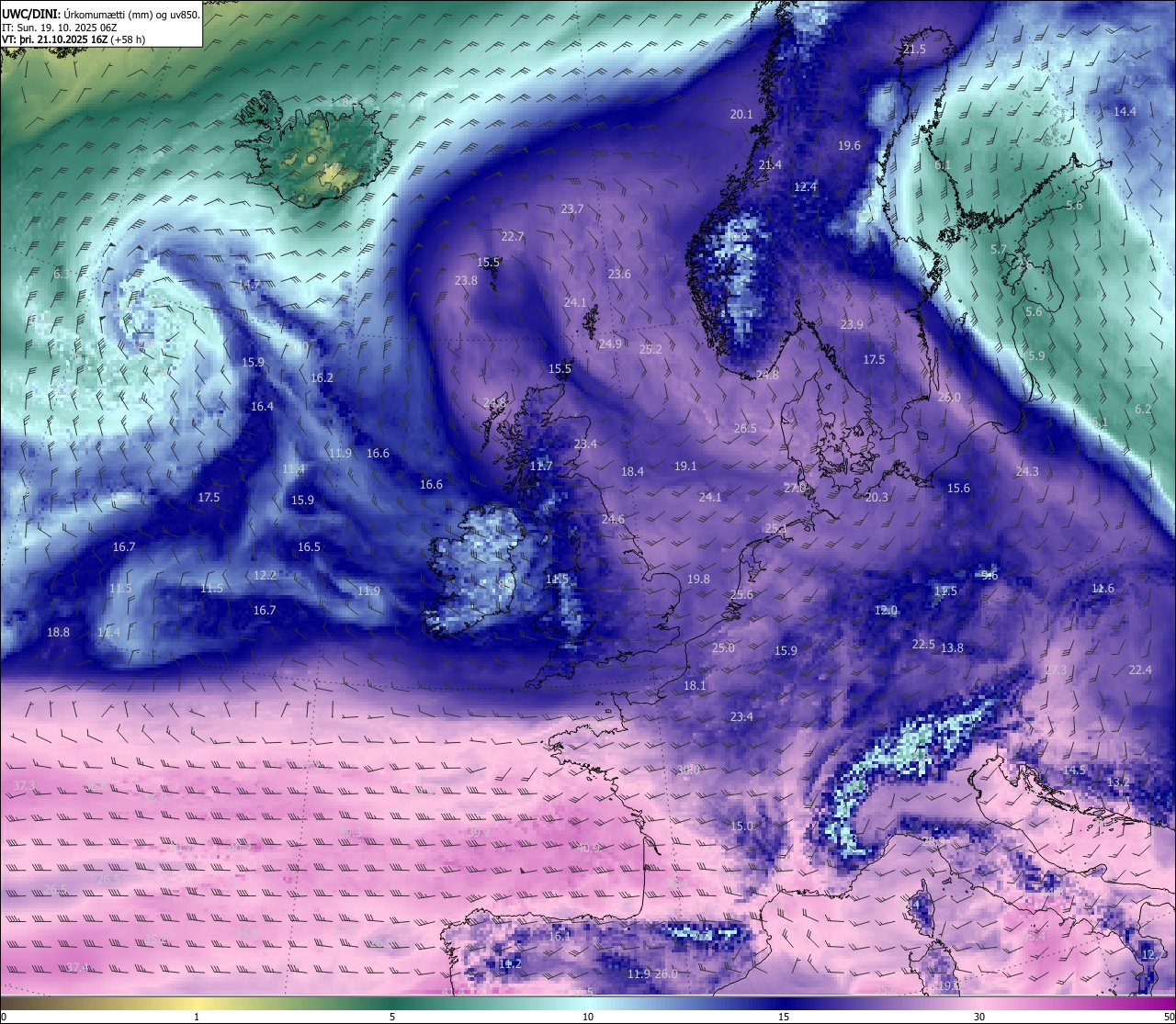Click the 27.0 value near Denmark

pyautogui.click(x=794, y=489)
